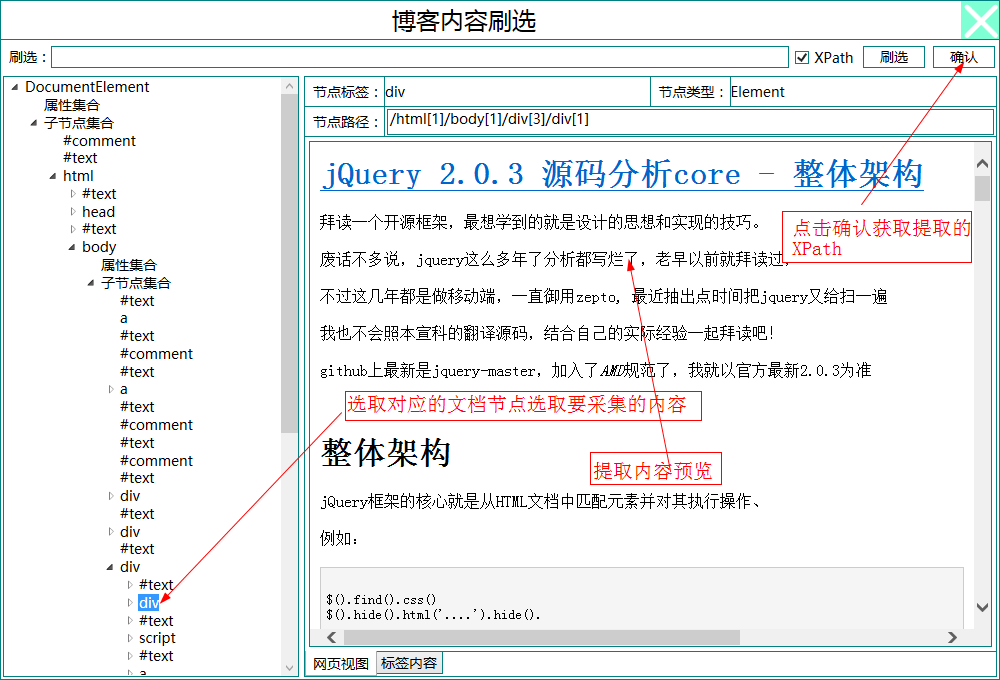Click the 节点路径 XPath text field
Screen dimensions: 1000x680
pos(690,121)
